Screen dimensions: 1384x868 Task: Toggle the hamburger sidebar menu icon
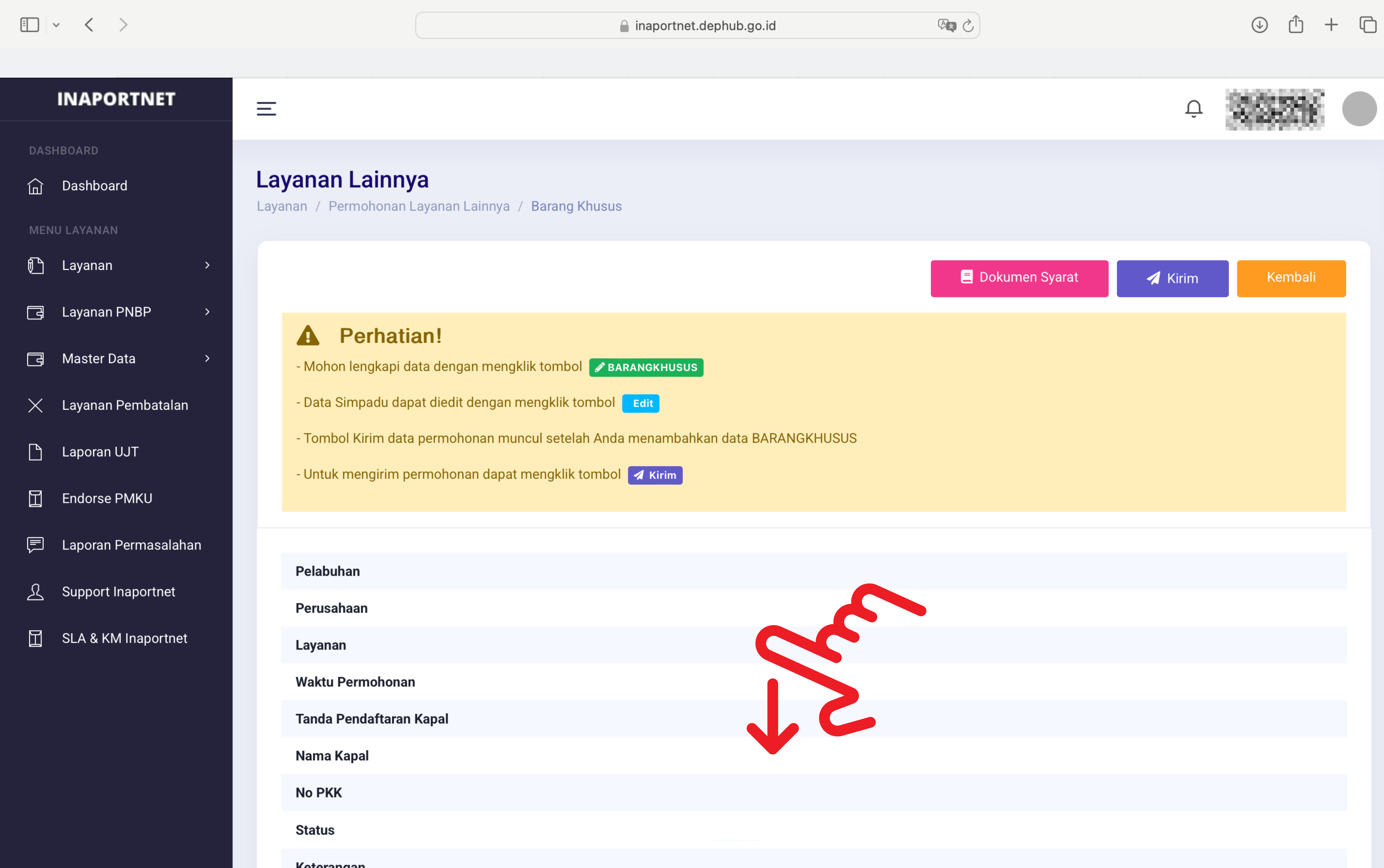266,109
